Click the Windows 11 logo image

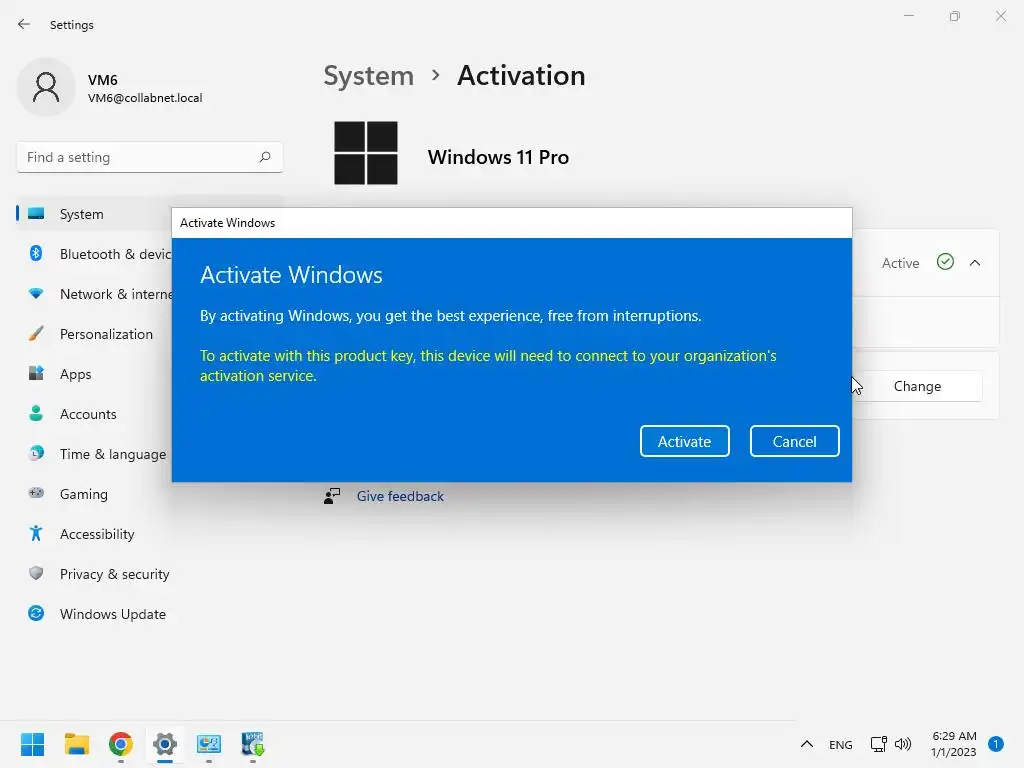point(366,153)
